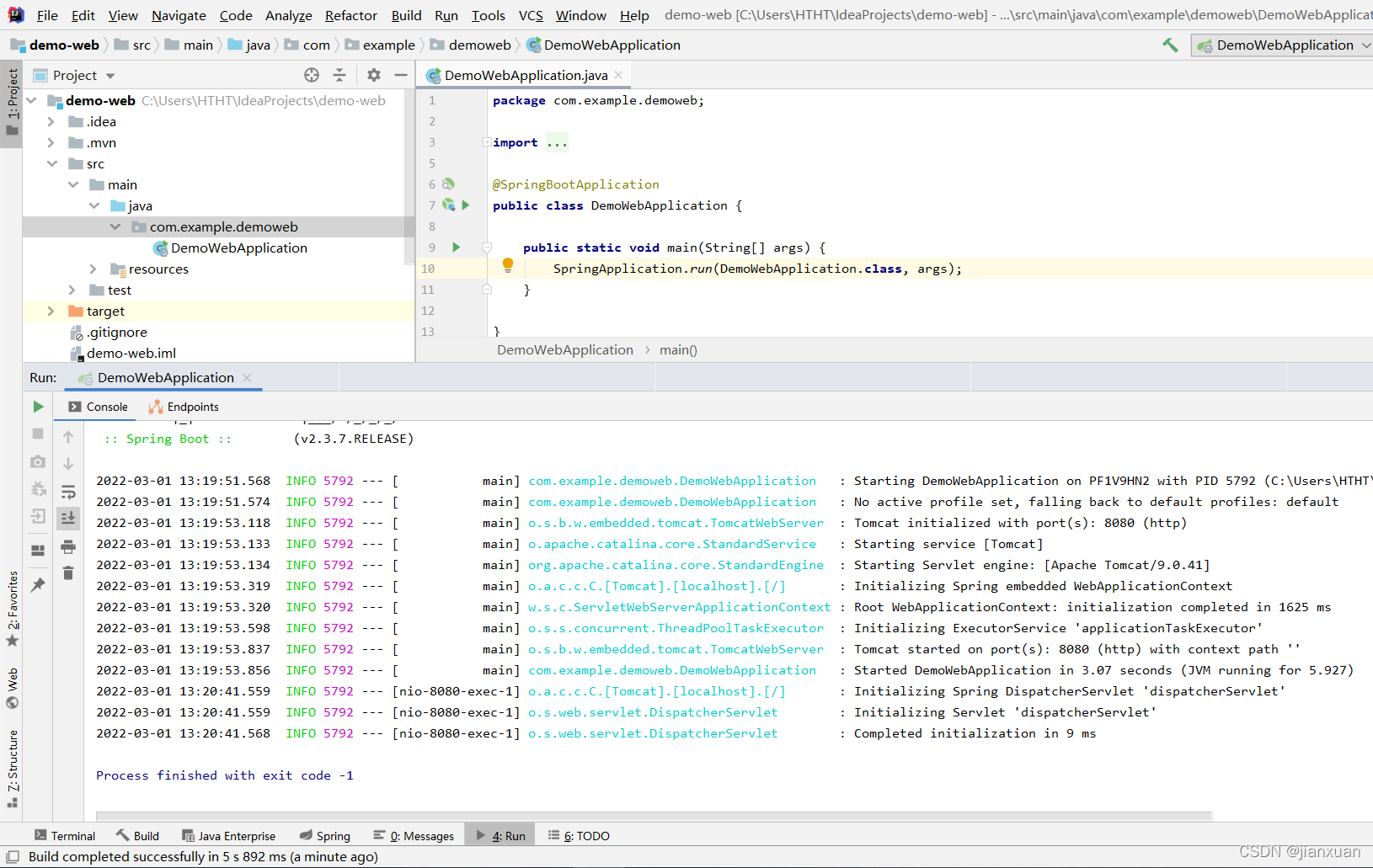The width and height of the screenshot is (1373, 868).
Task: Click the status bar tool windows icon
Action: coord(13,857)
